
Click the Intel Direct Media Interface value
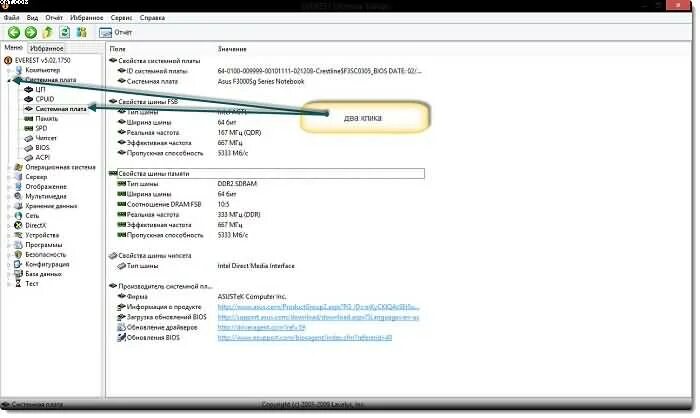tap(256, 266)
